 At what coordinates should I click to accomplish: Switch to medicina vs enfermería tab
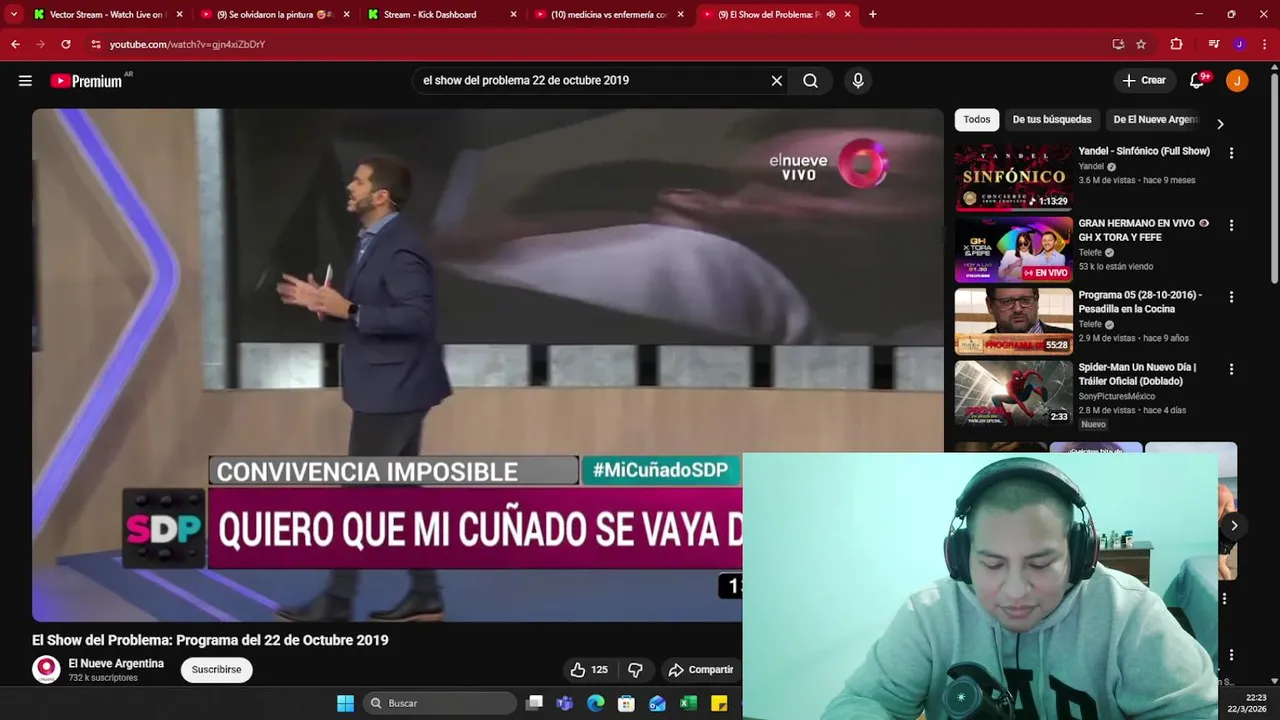(x=608, y=14)
